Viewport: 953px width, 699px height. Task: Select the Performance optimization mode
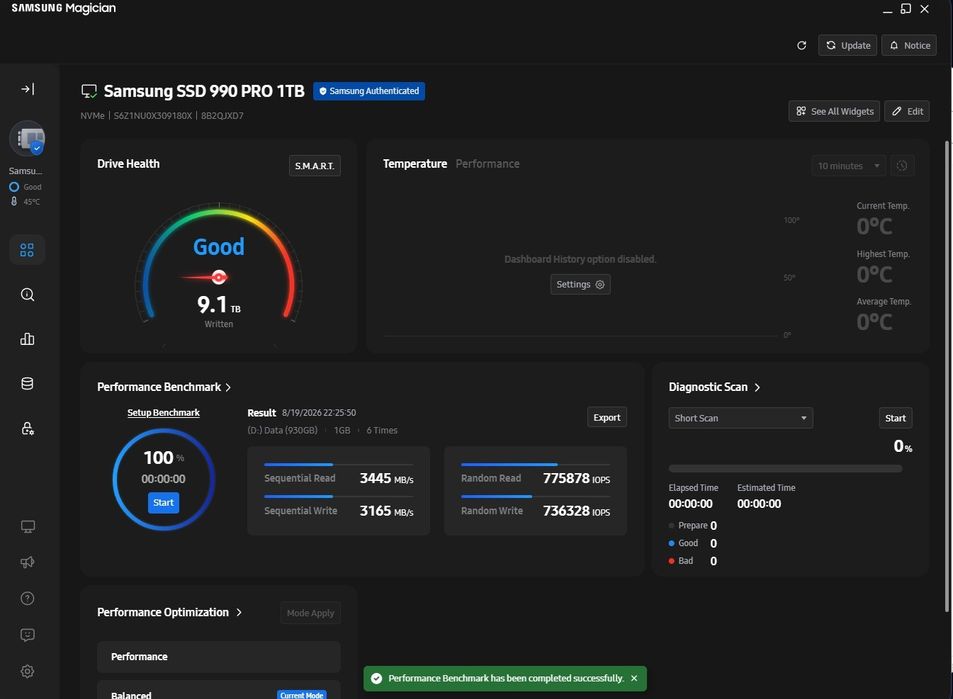[x=219, y=657]
